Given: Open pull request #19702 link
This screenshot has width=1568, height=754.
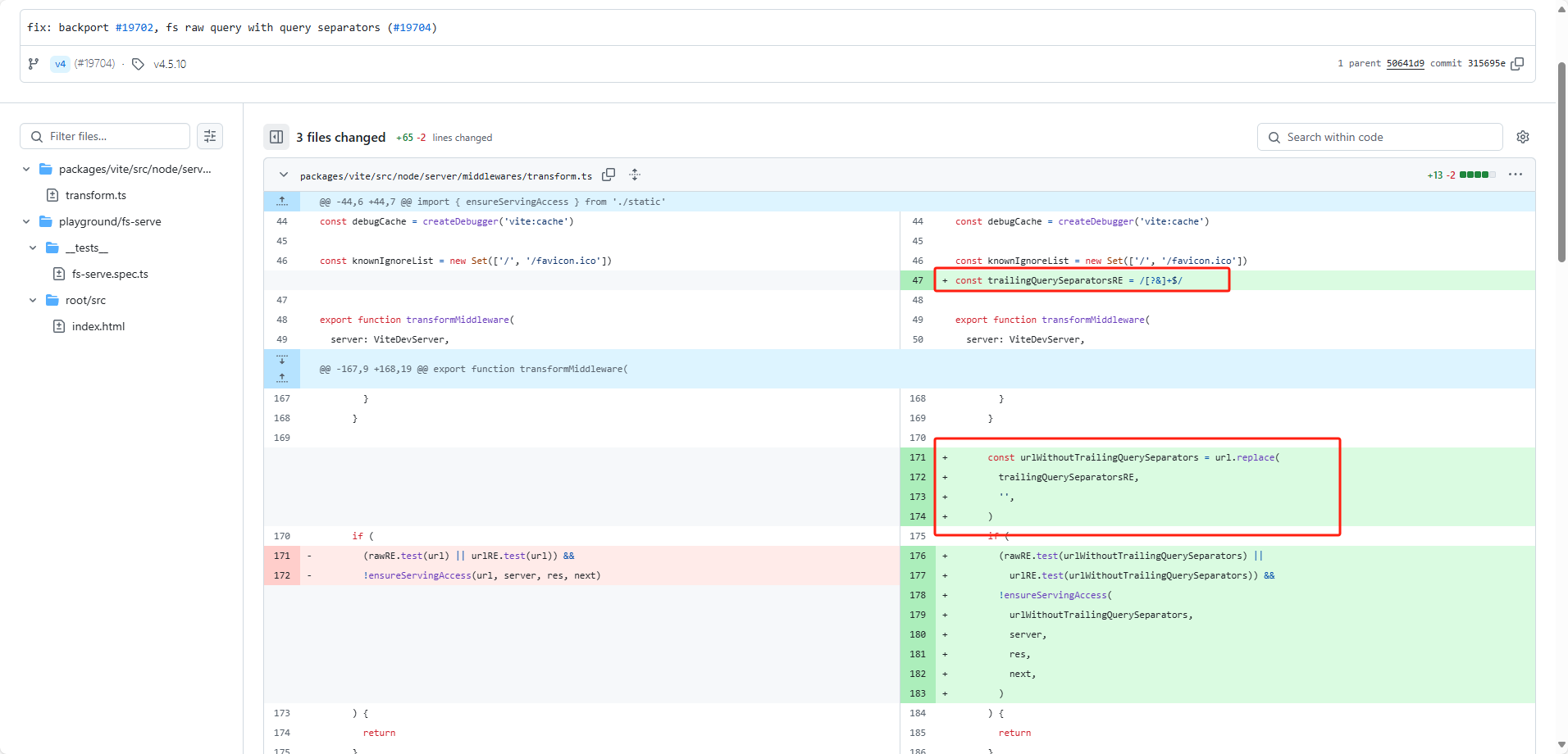Looking at the screenshot, I should [x=134, y=28].
